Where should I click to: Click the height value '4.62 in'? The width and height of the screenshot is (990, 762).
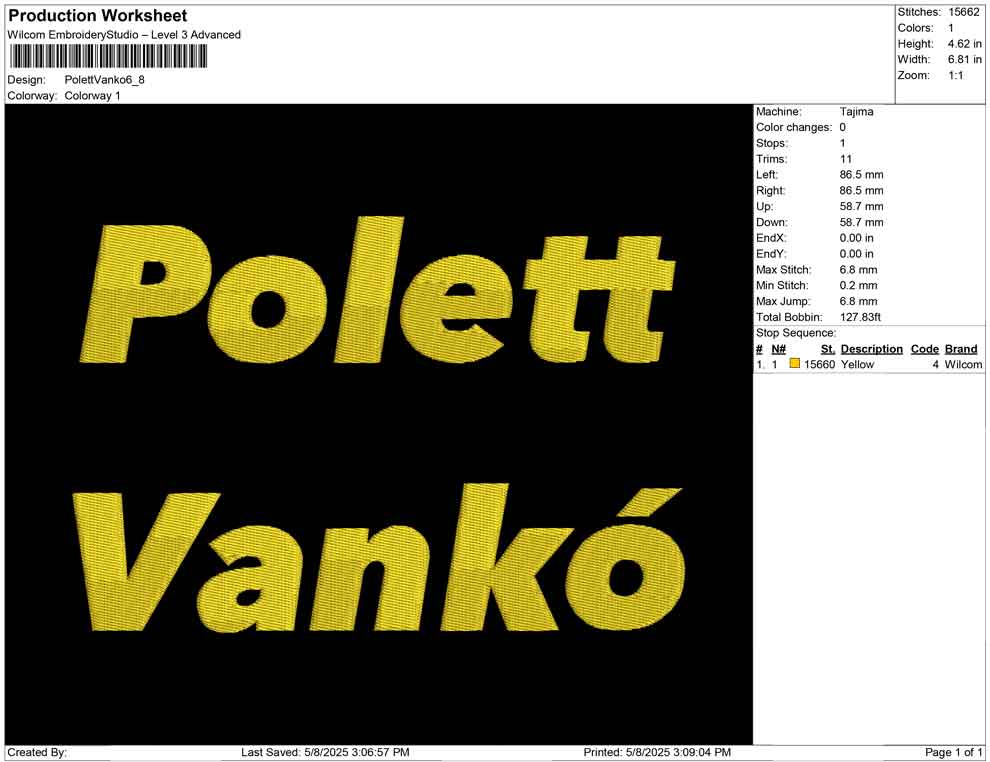(x=964, y=44)
